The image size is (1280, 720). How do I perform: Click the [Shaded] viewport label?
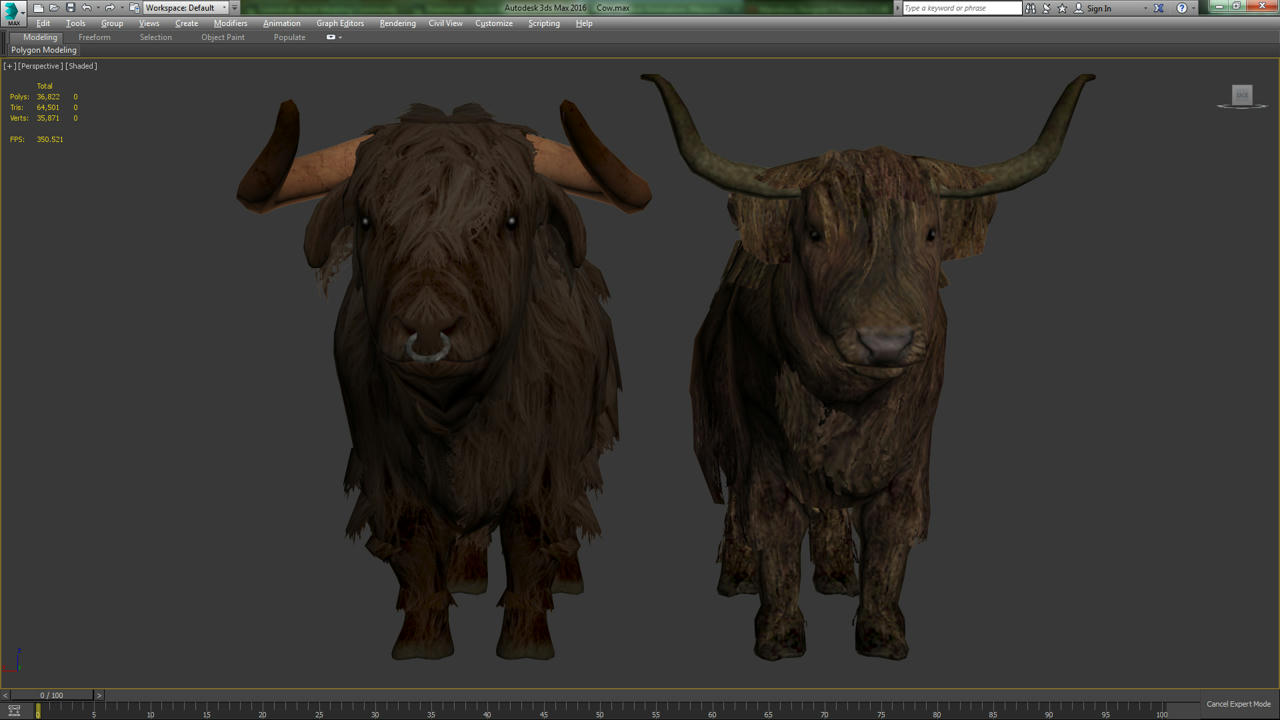[81, 66]
